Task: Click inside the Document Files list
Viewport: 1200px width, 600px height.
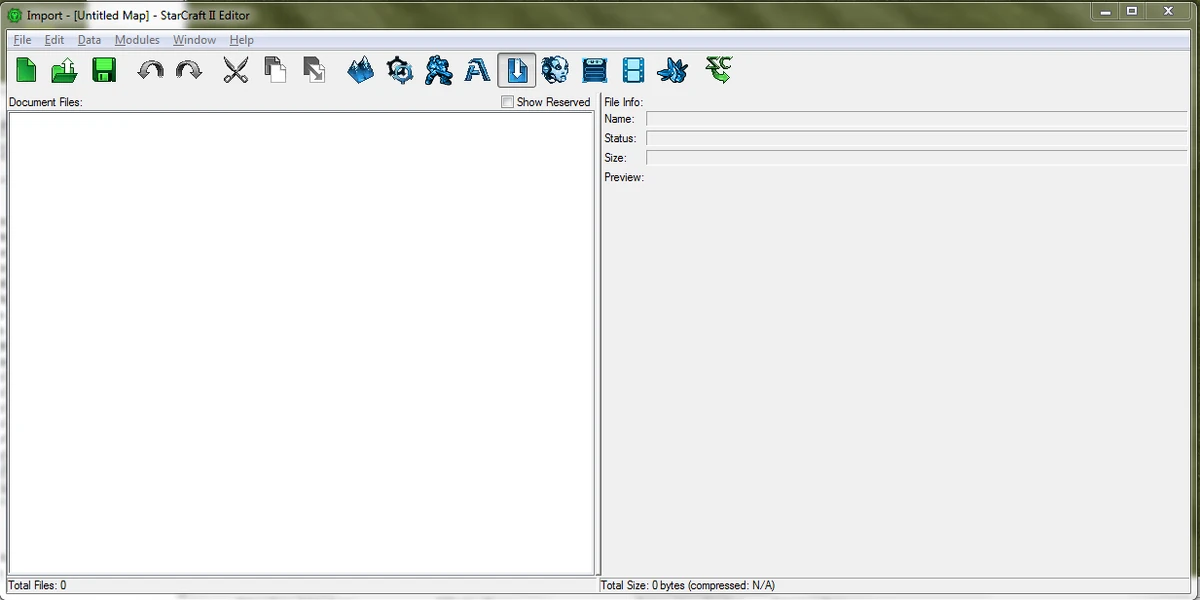Action: tap(300, 340)
